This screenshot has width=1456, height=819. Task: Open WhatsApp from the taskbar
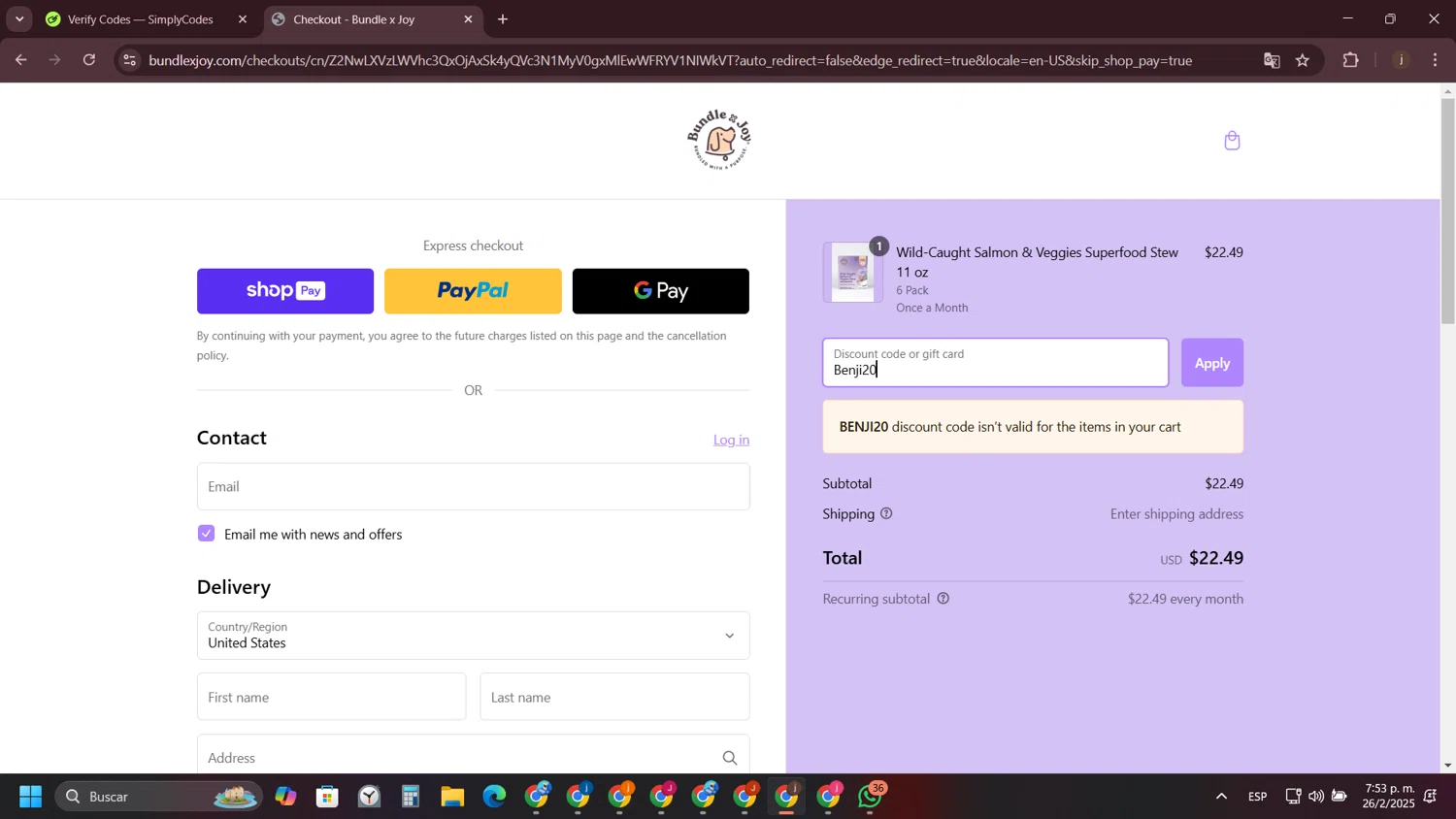click(x=870, y=797)
